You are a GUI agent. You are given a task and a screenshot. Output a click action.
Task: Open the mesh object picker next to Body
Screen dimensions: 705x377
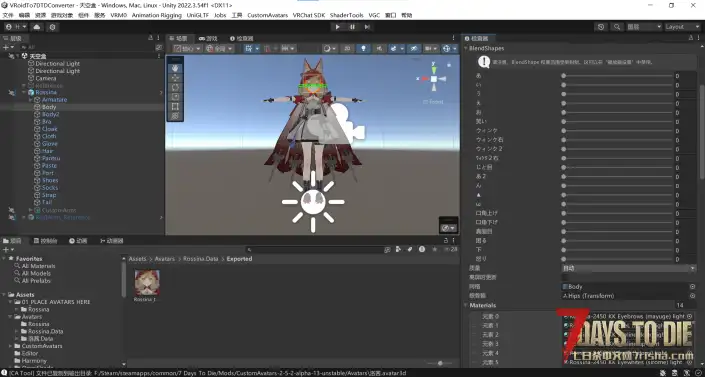(692, 287)
